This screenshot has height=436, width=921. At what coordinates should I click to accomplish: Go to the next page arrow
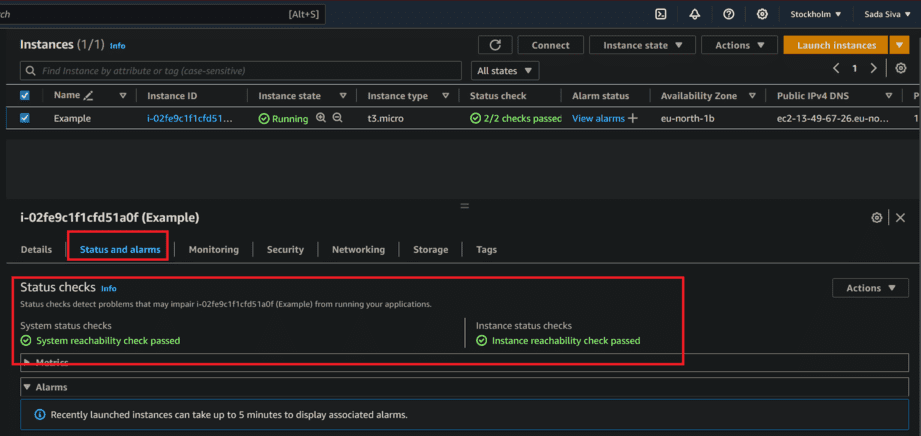873,68
